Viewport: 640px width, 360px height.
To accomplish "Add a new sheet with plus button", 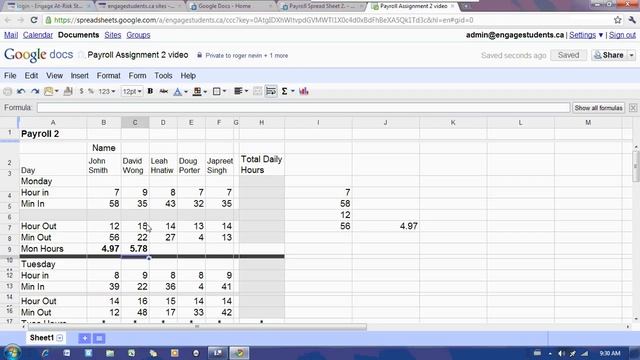I will 84,338.
